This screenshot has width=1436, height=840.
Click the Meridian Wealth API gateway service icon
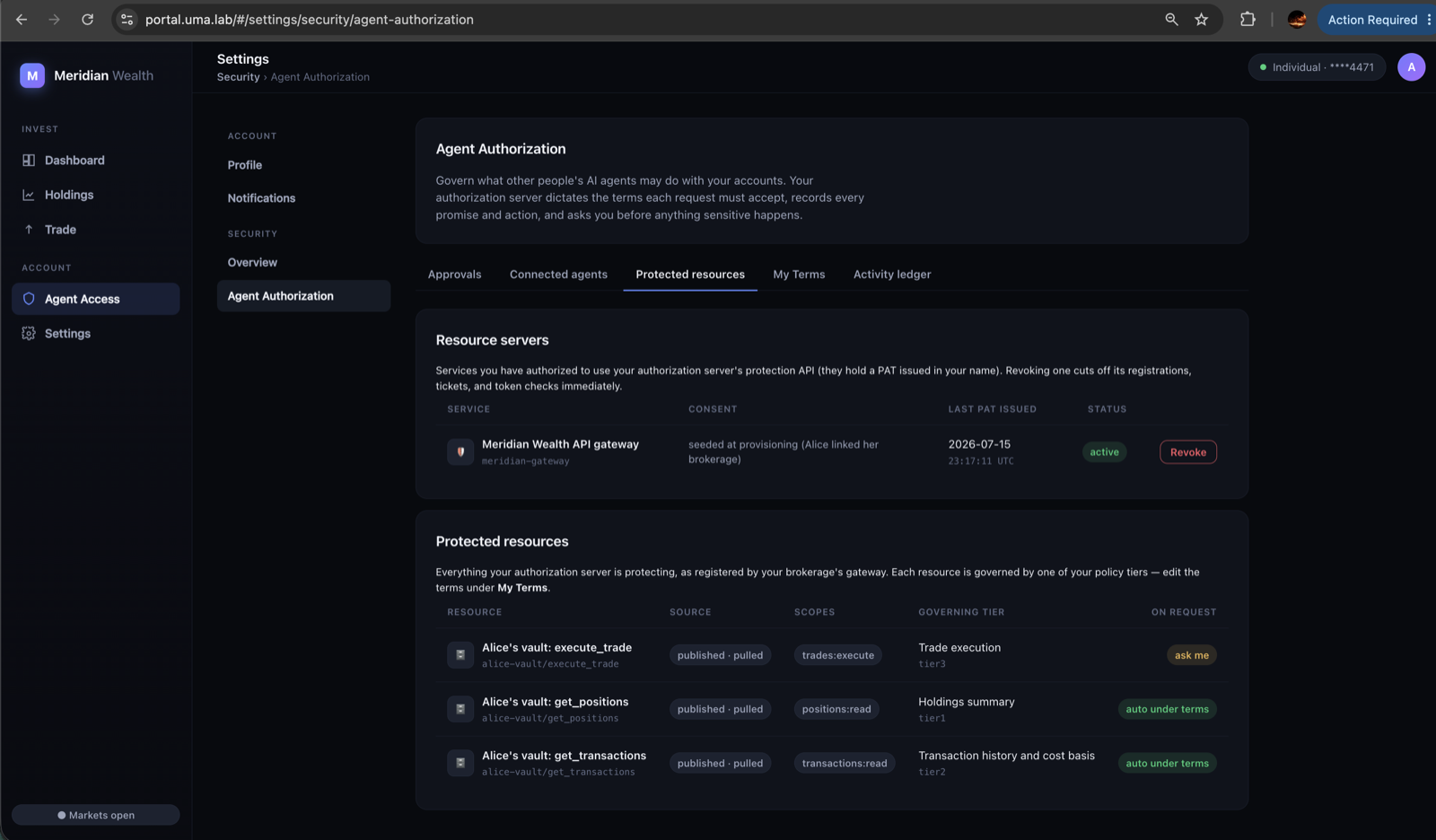pyautogui.click(x=460, y=451)
